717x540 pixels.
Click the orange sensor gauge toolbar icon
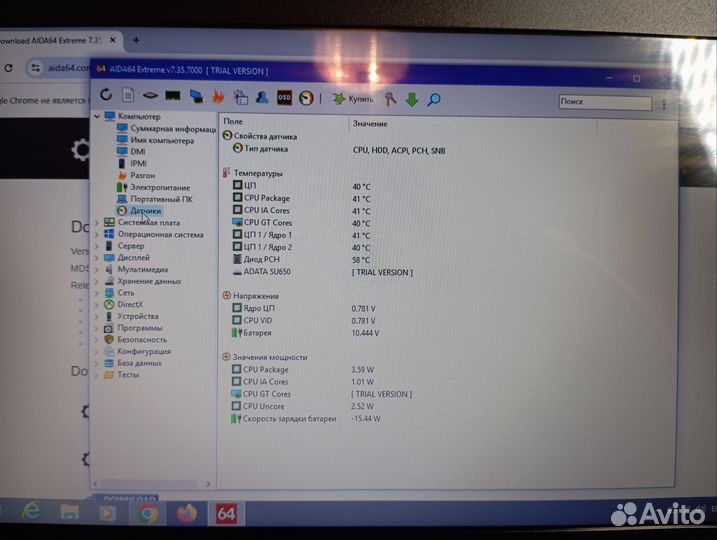(x=306, y=98)
